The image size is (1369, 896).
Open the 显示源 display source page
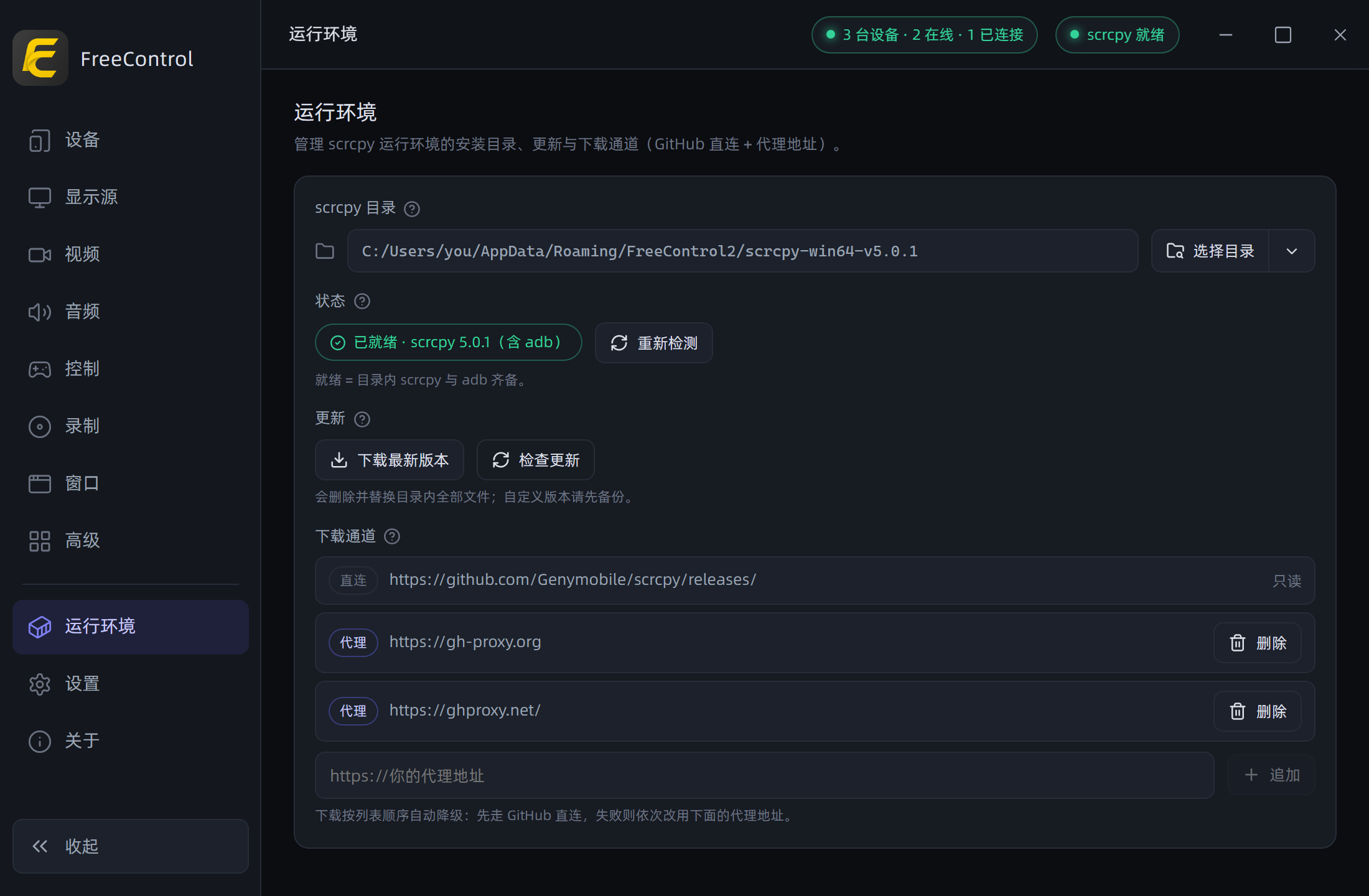click(131, 197)
